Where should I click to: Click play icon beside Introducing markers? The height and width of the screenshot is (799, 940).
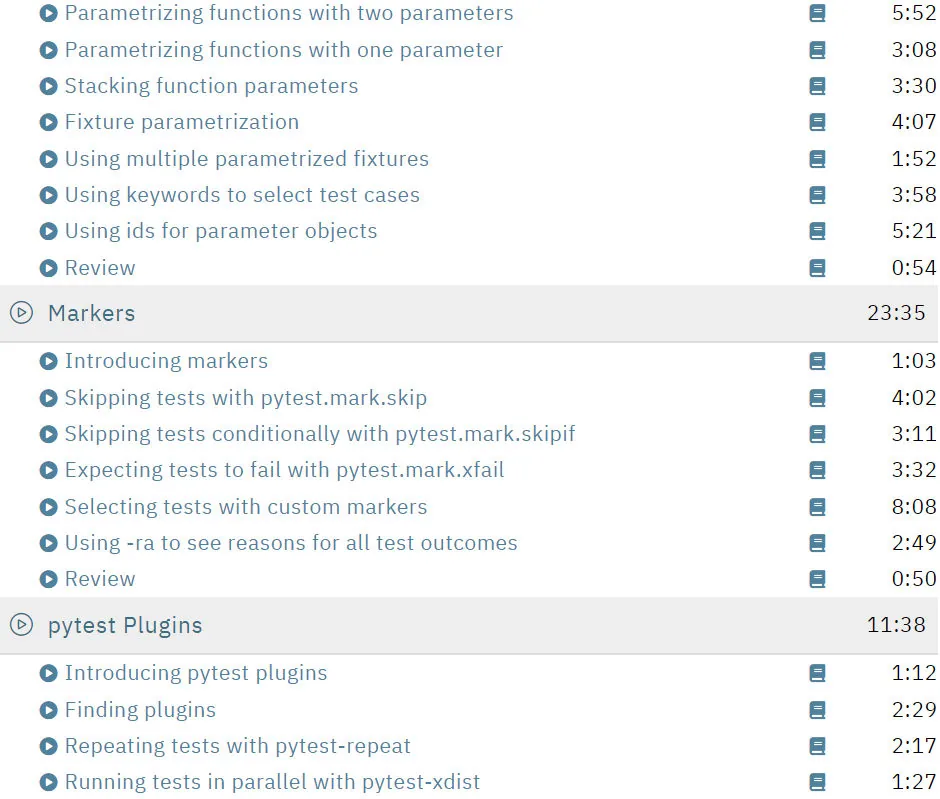[49, 361]
